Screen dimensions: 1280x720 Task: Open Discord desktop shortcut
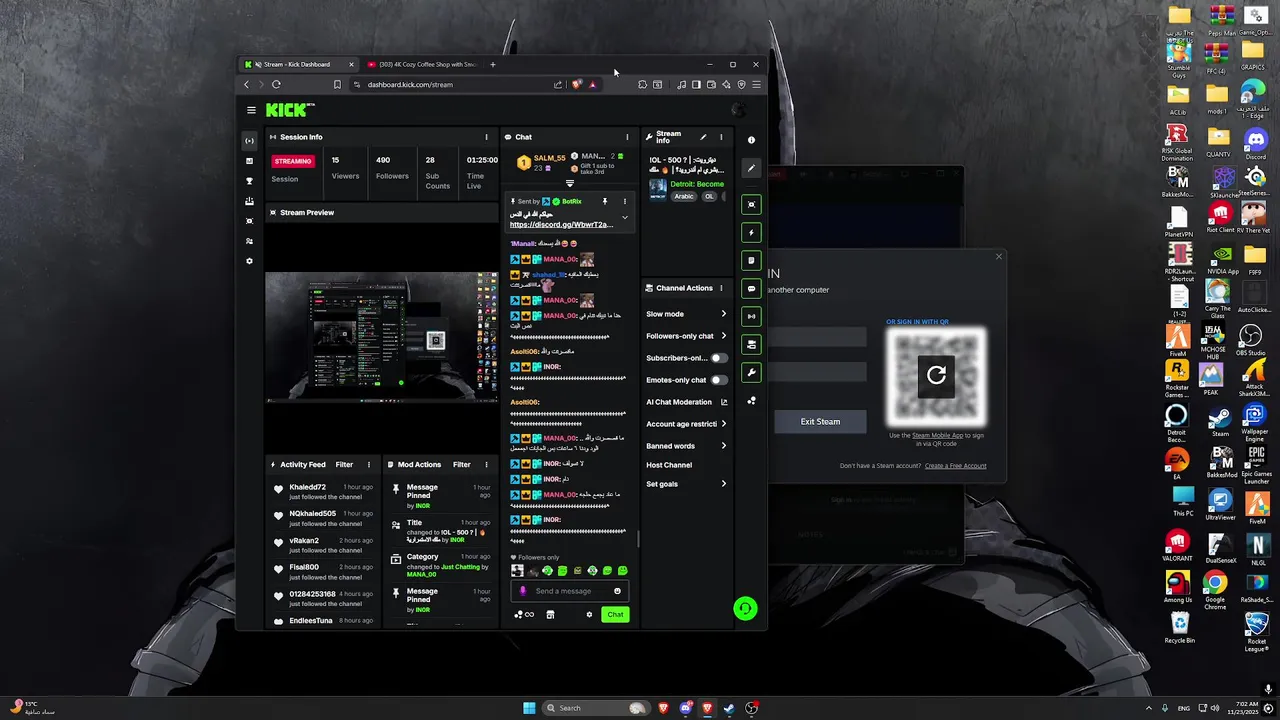(x=1255, y=143)
